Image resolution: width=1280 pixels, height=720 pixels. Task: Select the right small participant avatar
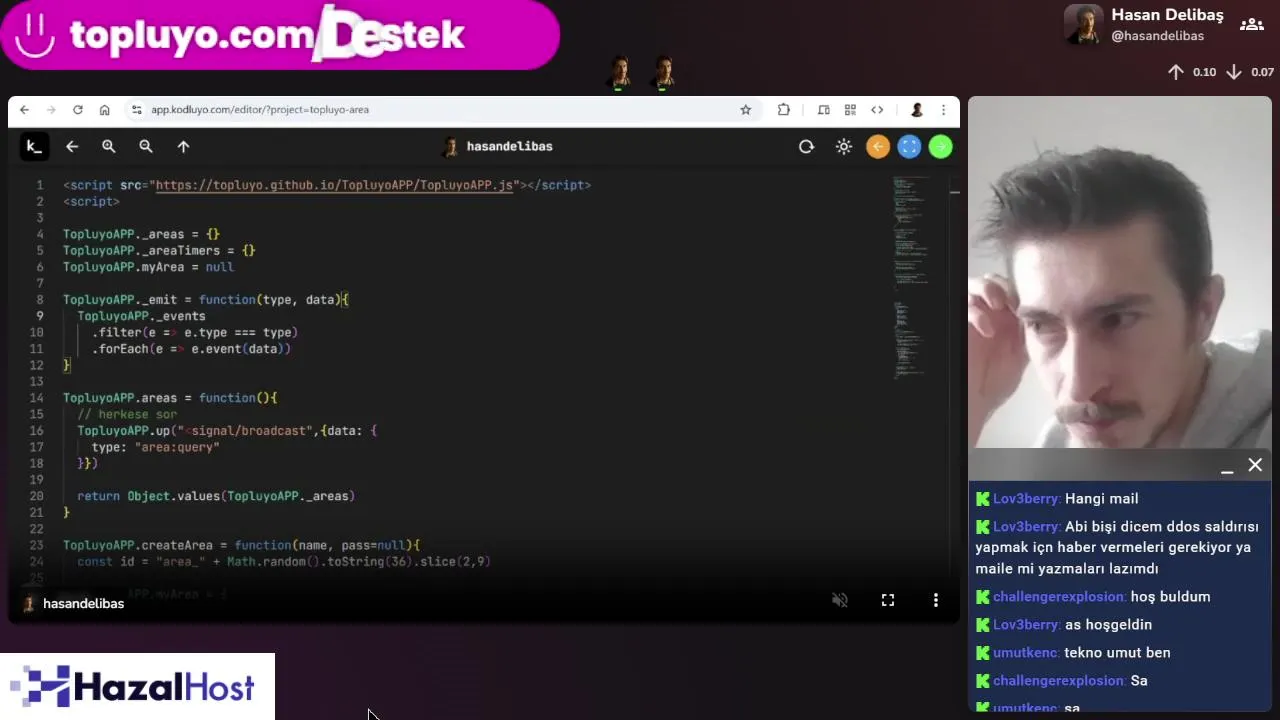(662, 72)
